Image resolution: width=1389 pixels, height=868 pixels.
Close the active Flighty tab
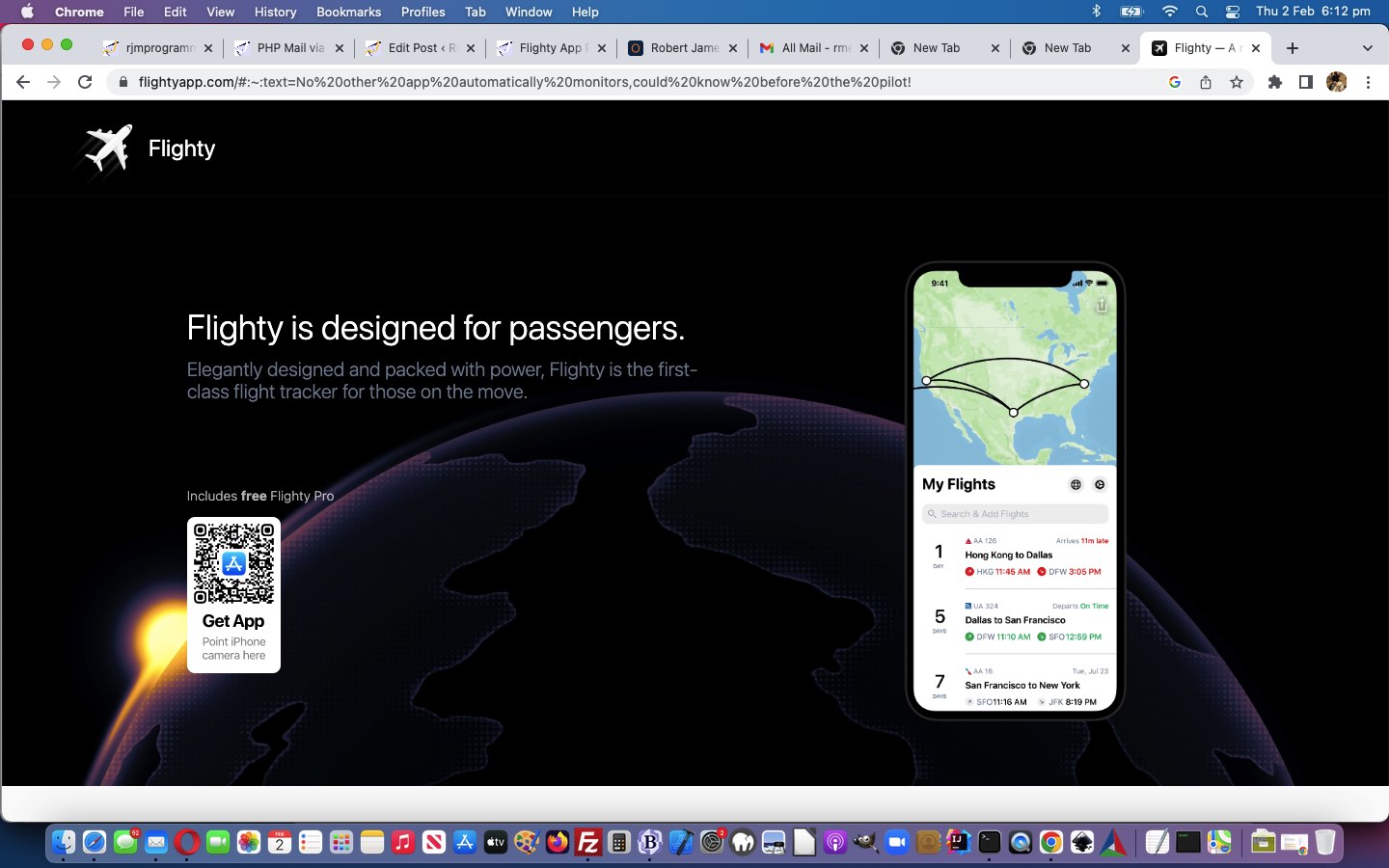(x=1256, y=48)
